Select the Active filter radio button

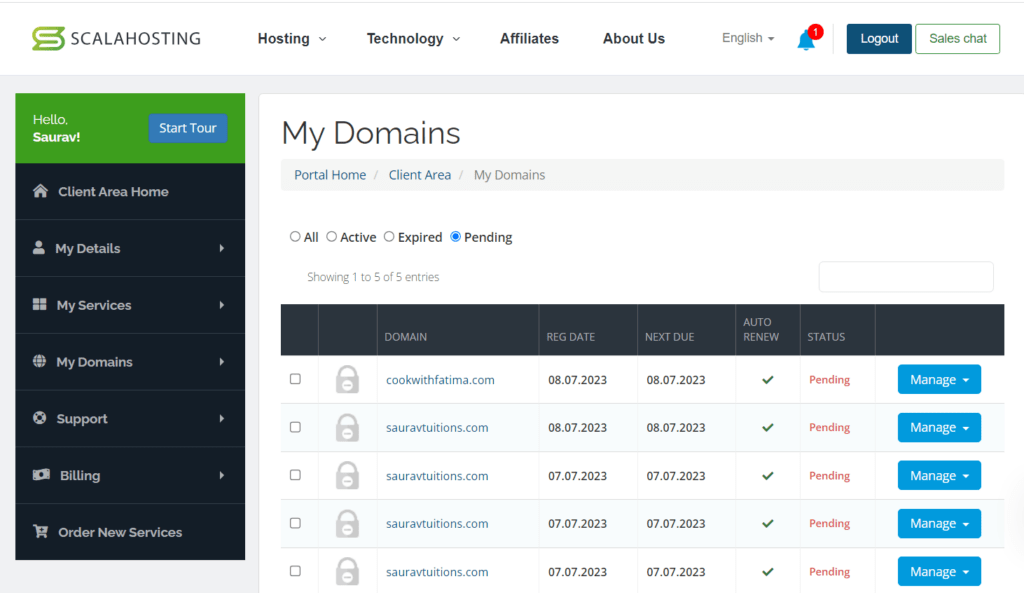click(331, 237)
